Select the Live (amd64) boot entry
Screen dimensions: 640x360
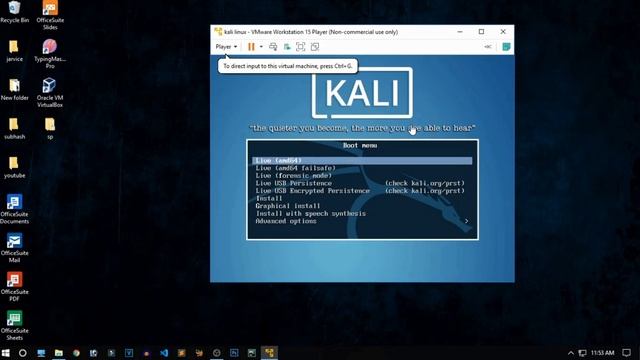[x=362, y=160]
